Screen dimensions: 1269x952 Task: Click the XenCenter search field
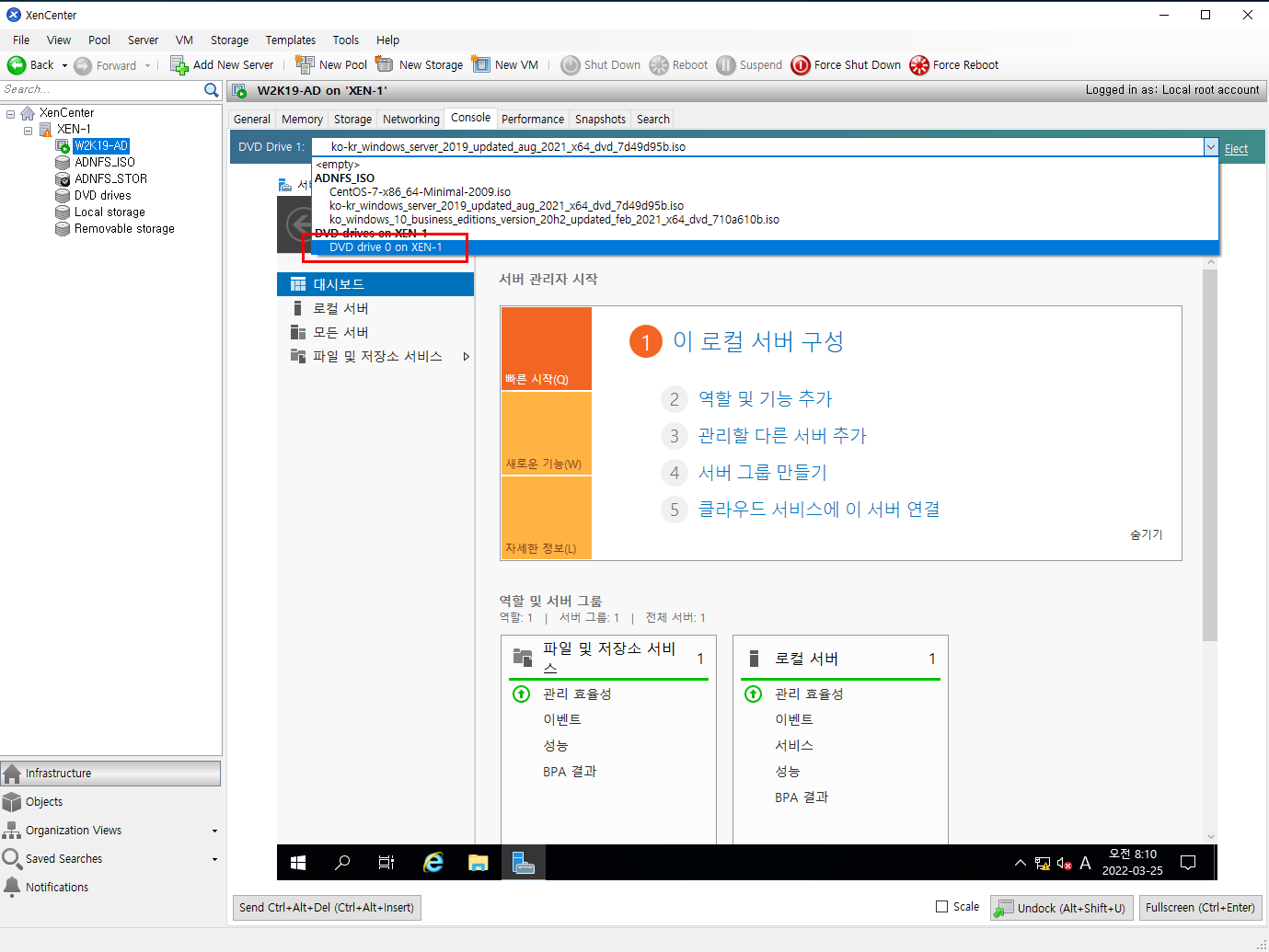[101, 89]
